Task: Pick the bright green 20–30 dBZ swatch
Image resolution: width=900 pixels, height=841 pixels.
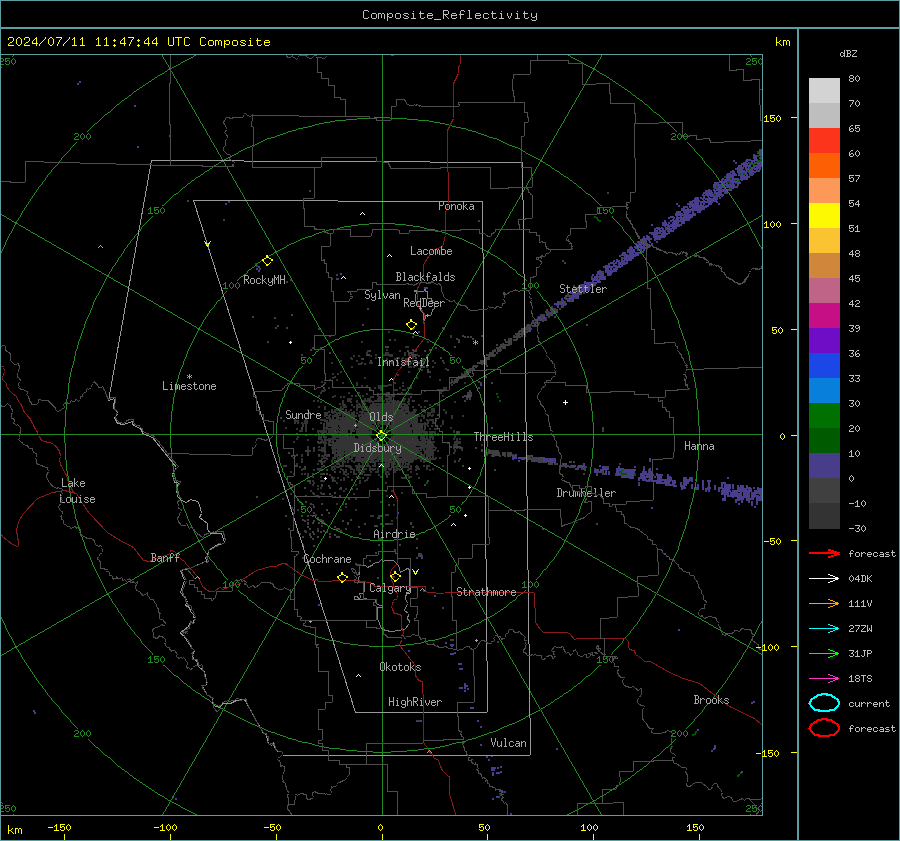Action: click(x=824, y=416)
